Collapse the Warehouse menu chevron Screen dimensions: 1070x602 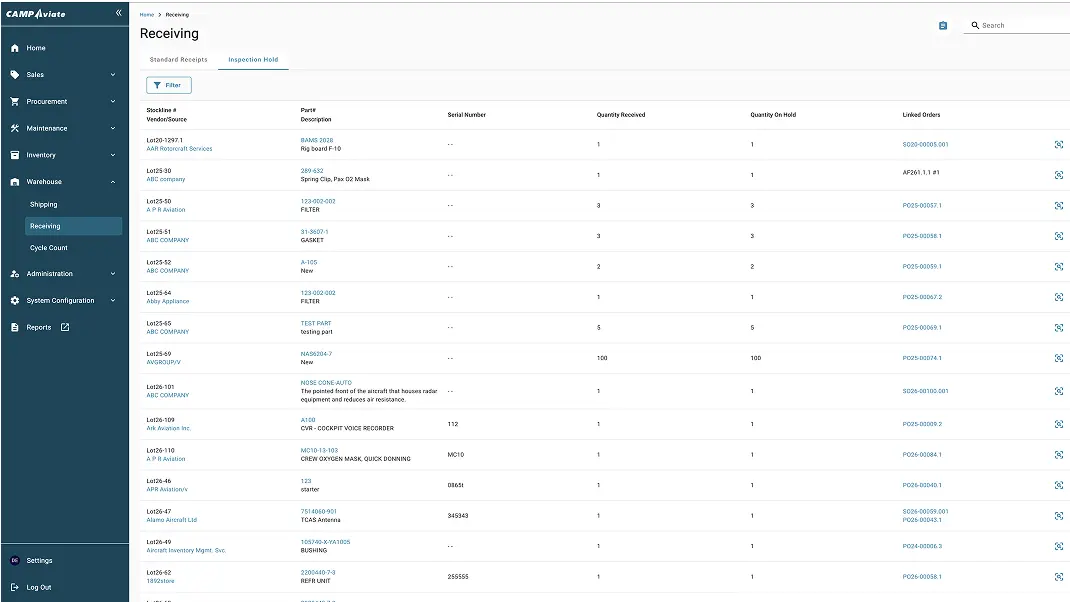(x=113, y=182)
